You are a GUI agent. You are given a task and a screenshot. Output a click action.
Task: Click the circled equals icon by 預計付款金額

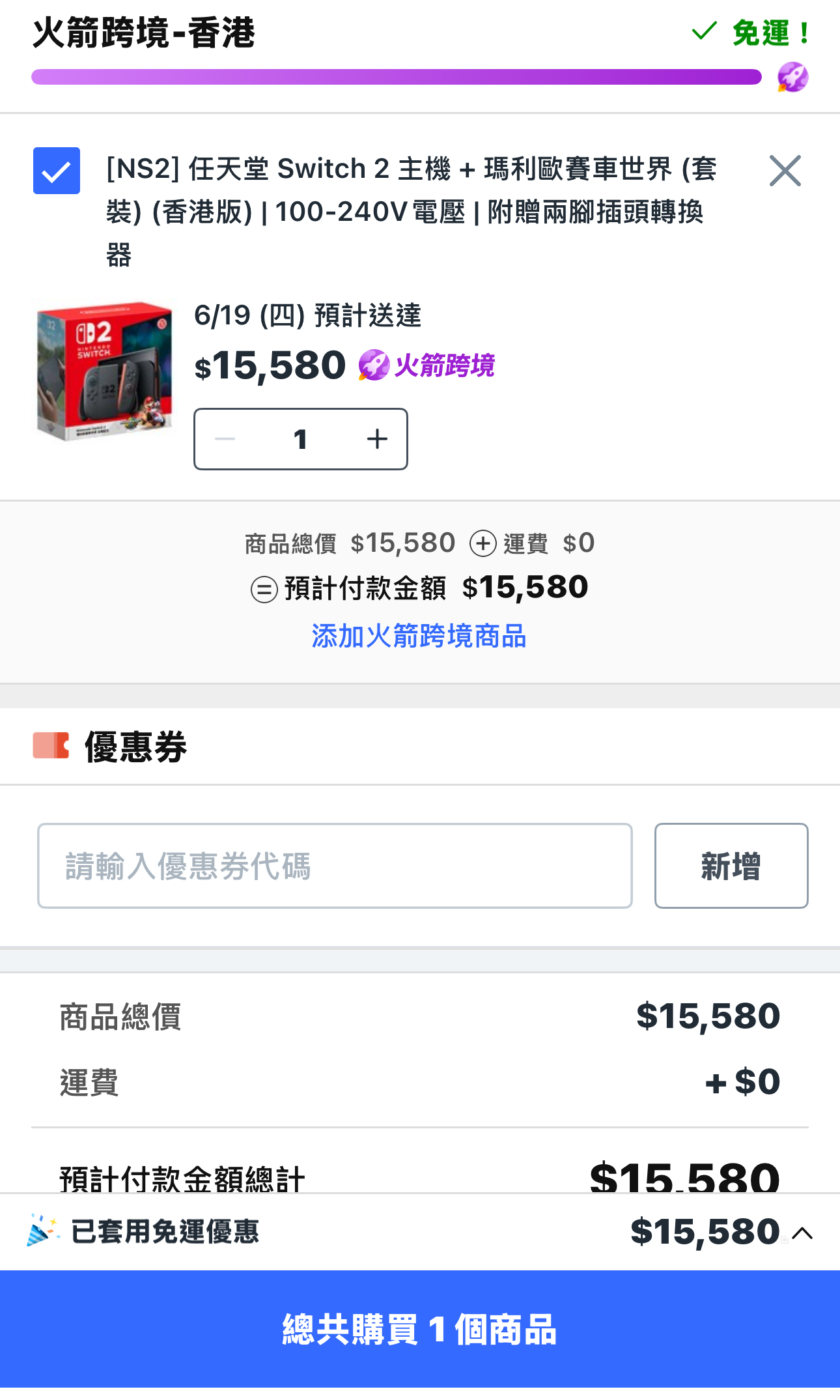point(264,590)
